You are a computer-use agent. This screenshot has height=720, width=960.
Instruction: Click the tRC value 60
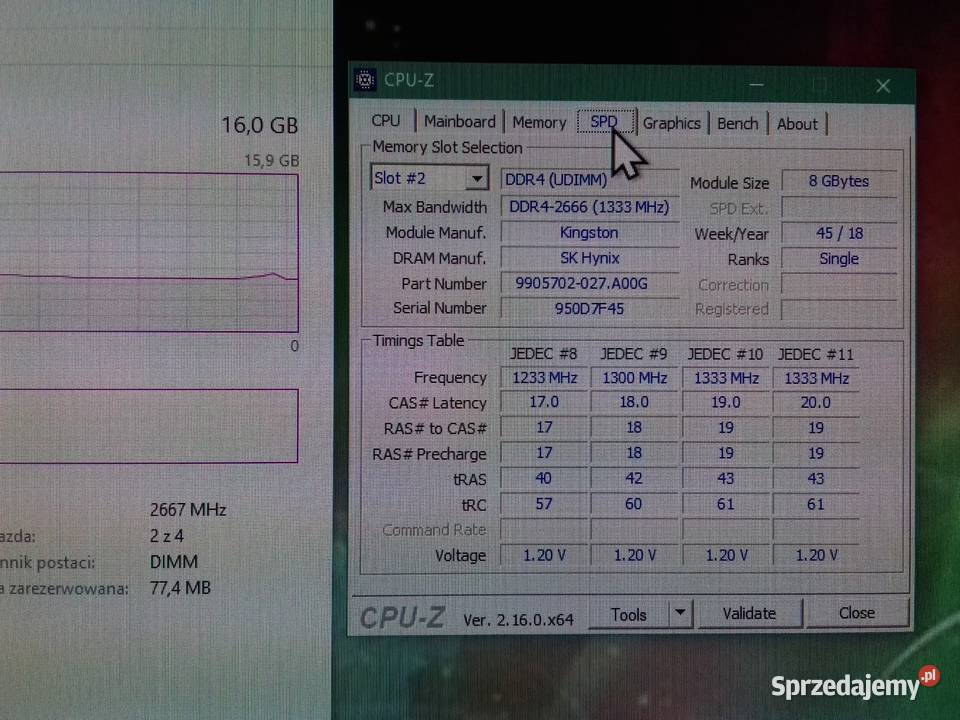[x=634, y=504]
